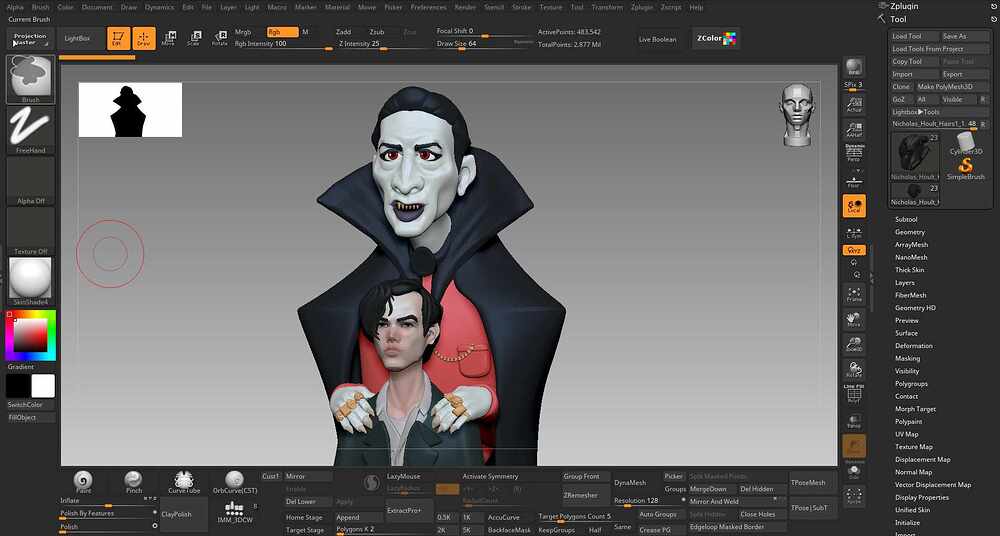
Task: Click the Actual size icon
Action: pyautogui.click(x=854, y=105)
